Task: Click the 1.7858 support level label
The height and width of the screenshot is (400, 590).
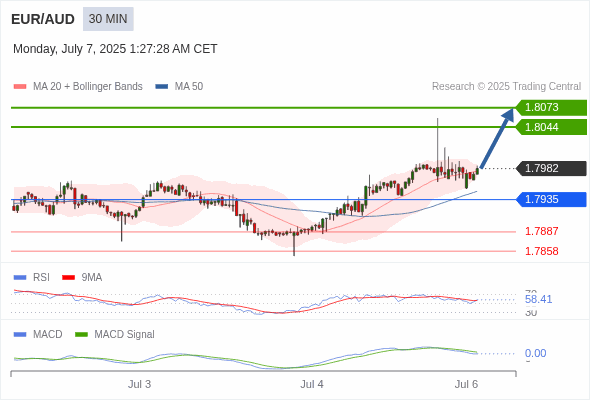Action: (x=541, y=251)
